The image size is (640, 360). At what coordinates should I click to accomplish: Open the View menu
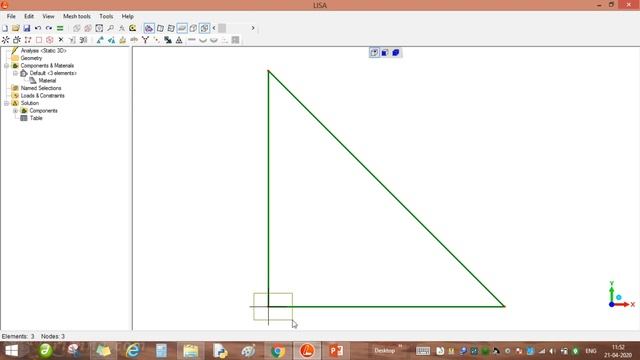pos(48,16)
